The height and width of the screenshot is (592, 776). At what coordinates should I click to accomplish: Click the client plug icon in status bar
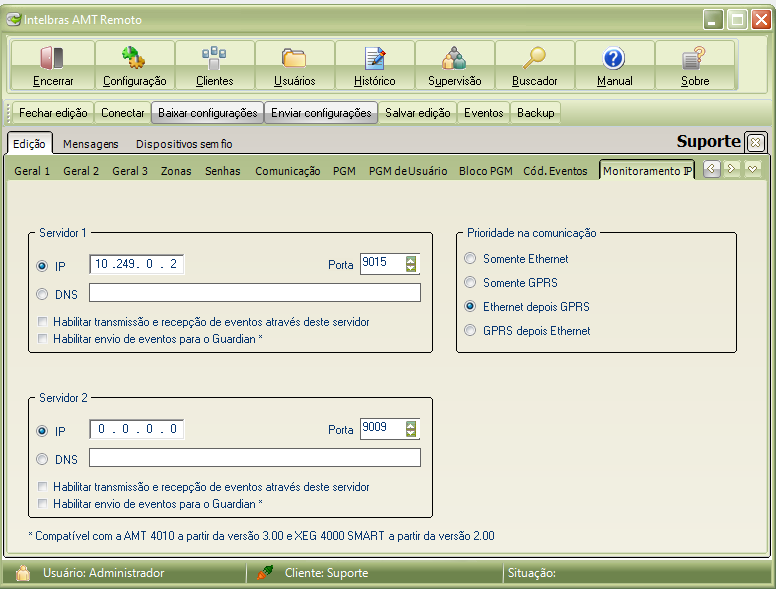265,573
